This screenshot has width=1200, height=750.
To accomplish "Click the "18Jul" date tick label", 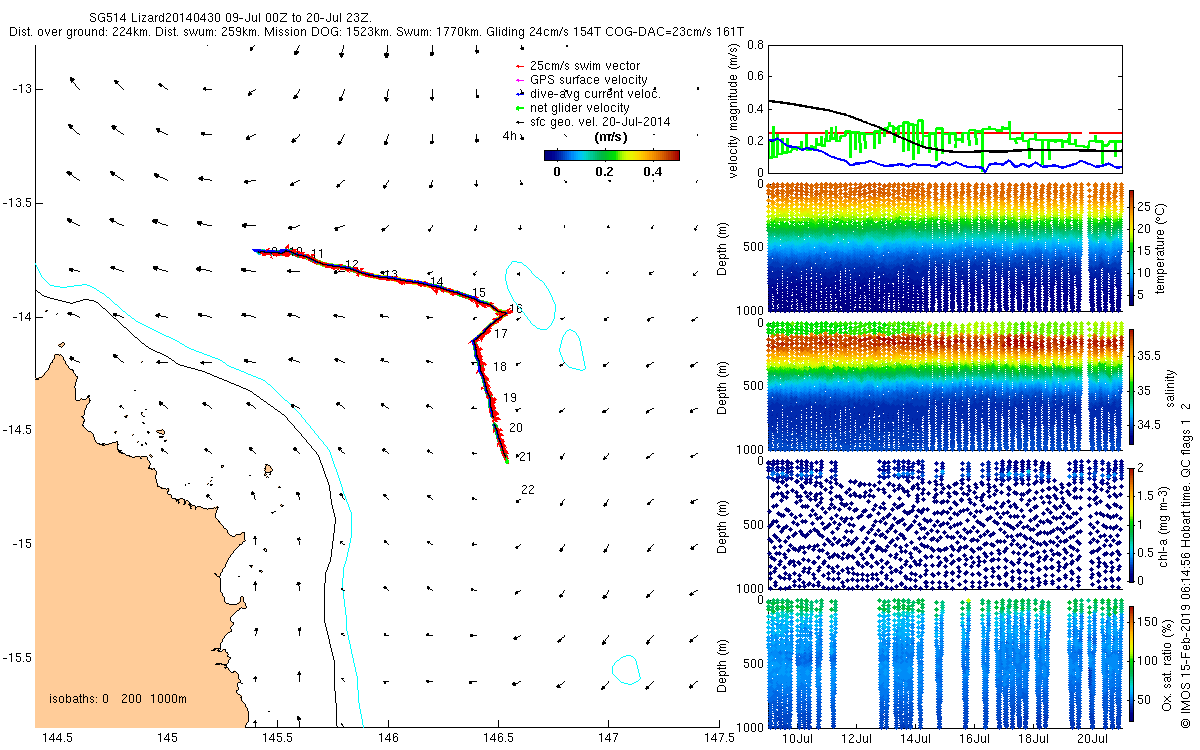I will [1034, 738].
